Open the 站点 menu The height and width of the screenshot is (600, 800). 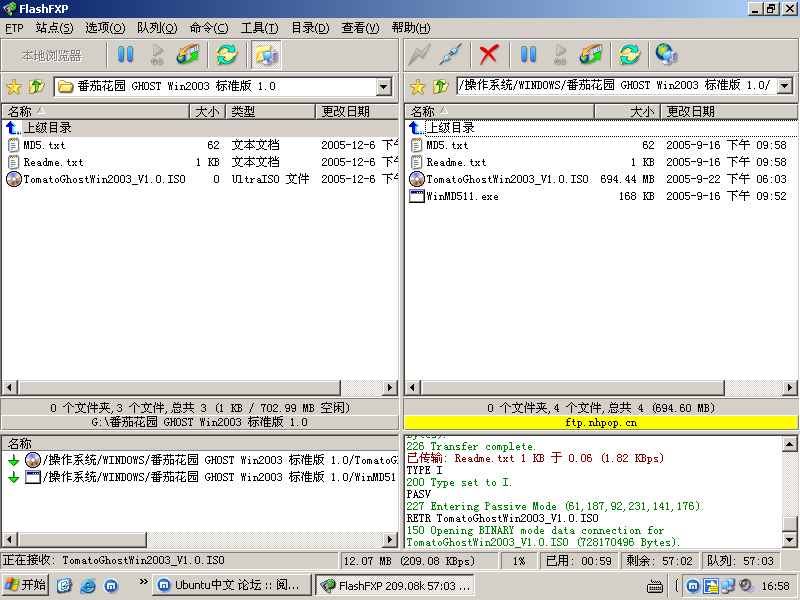[x=54, y=28]
